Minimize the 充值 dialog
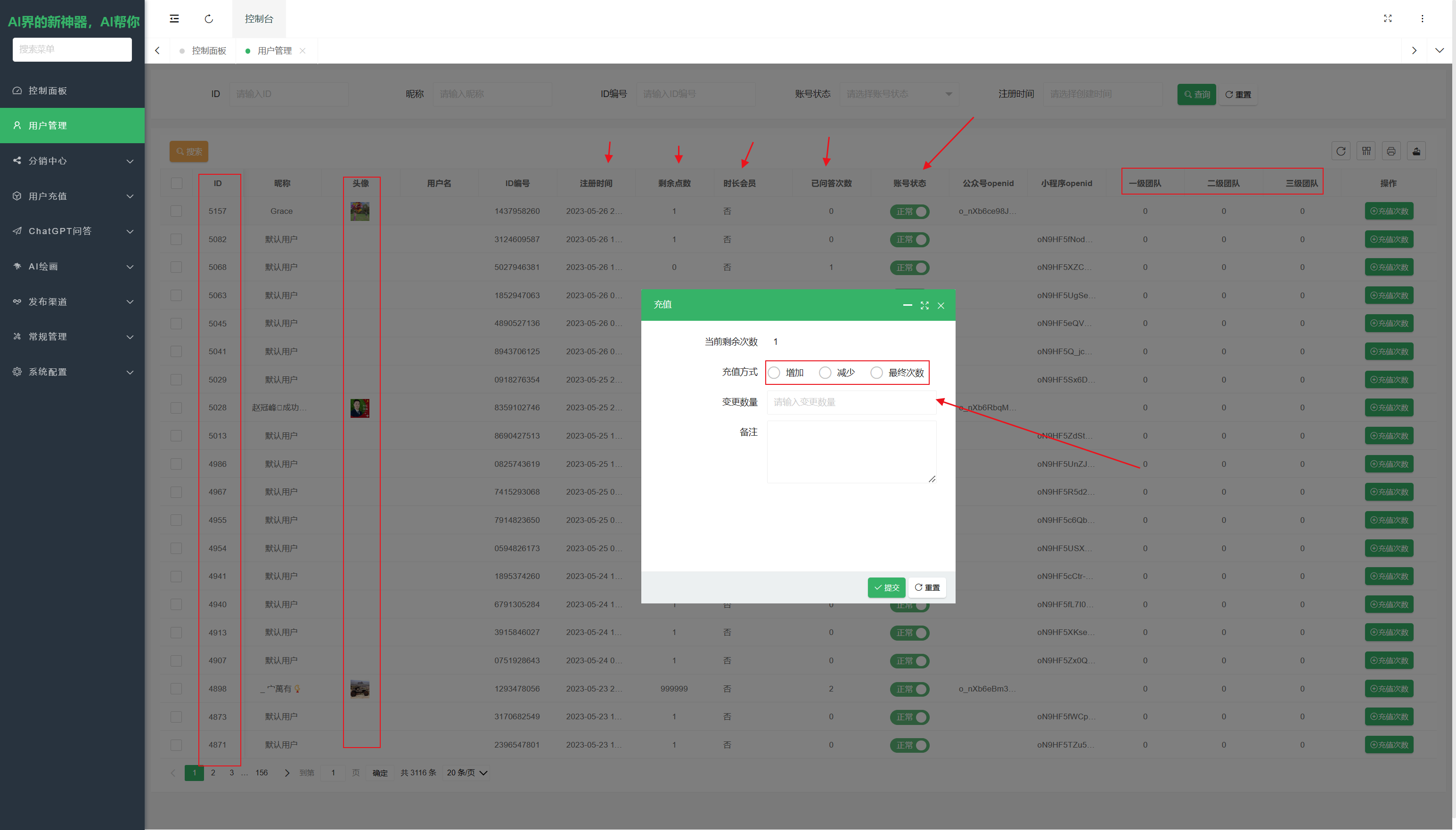 (908, 305)
